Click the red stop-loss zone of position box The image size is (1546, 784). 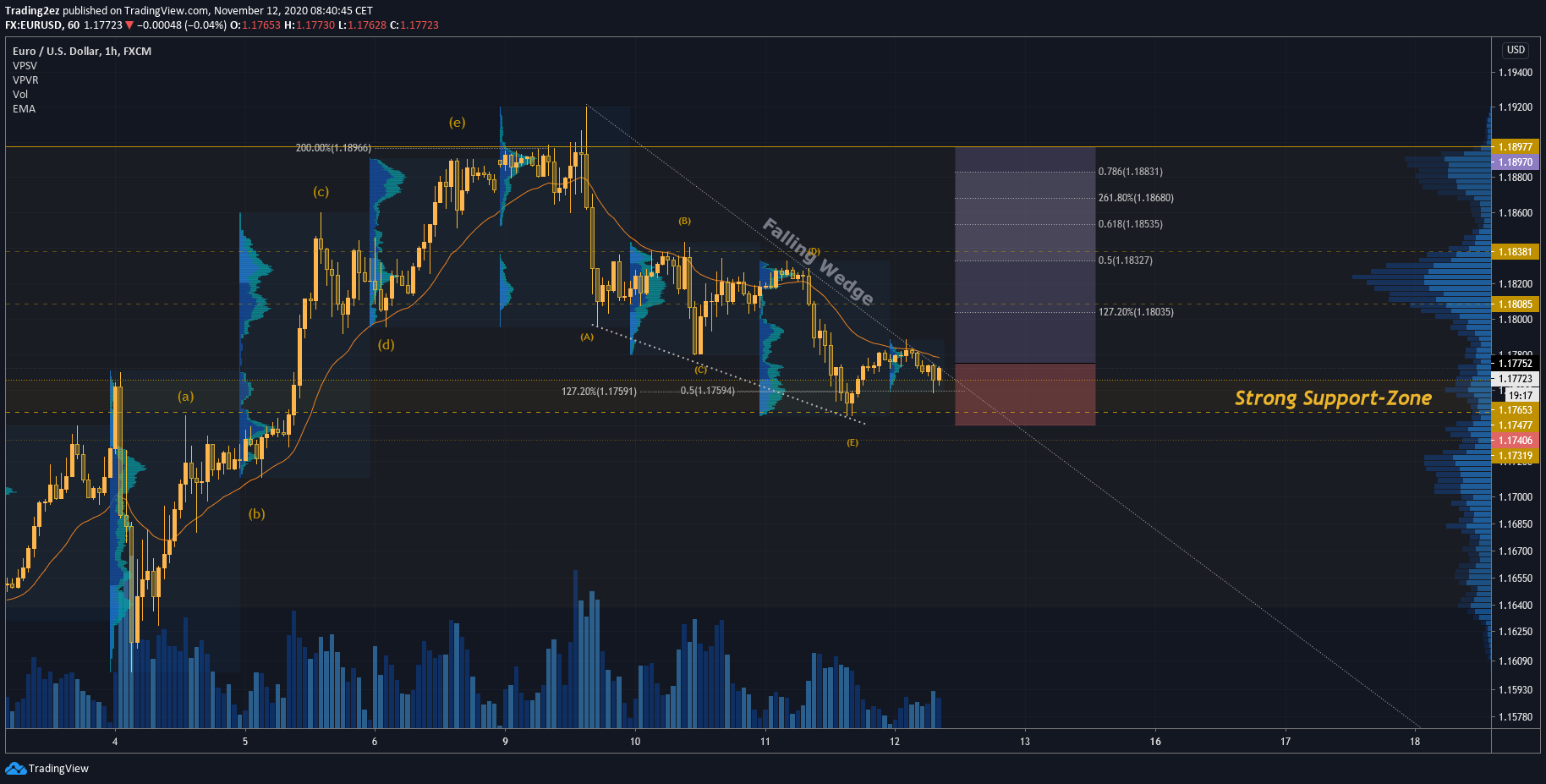click(1025, 394)
